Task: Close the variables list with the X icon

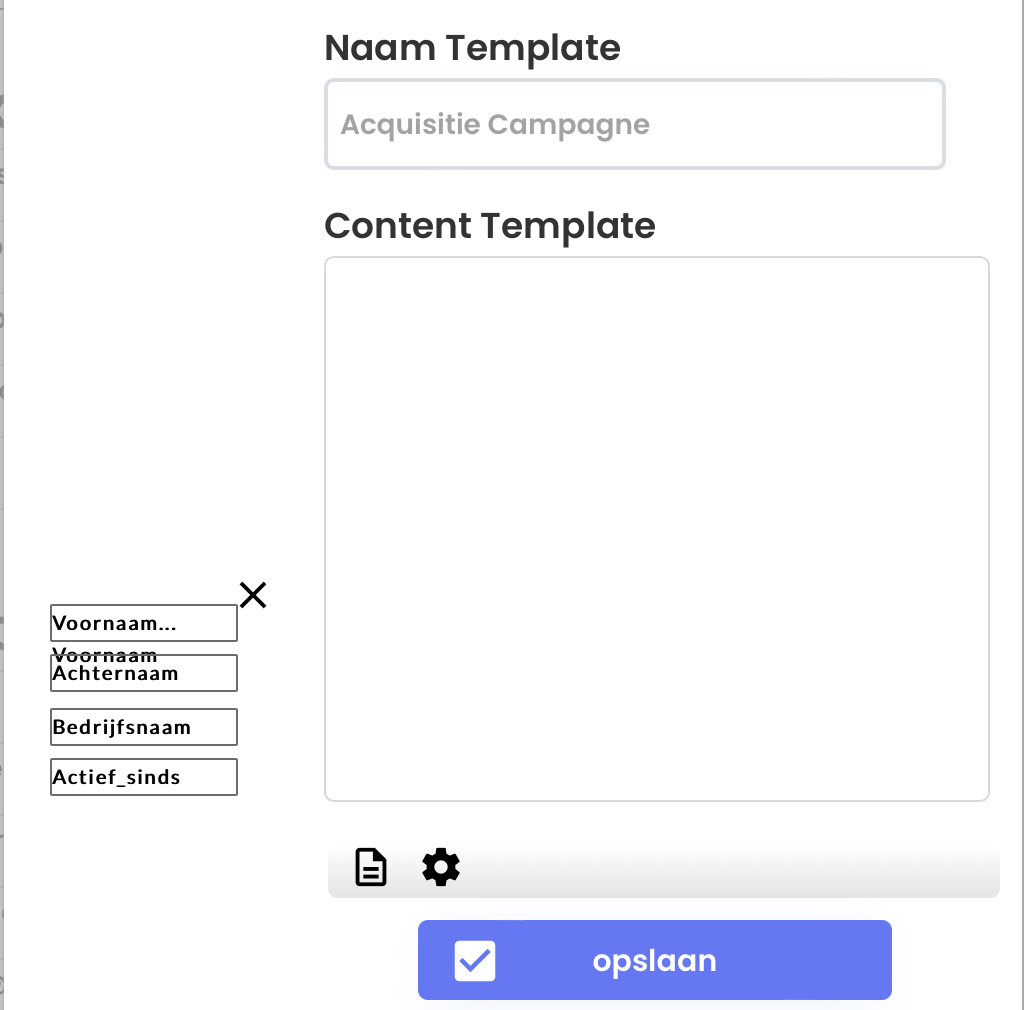Action: pos(253,595)
